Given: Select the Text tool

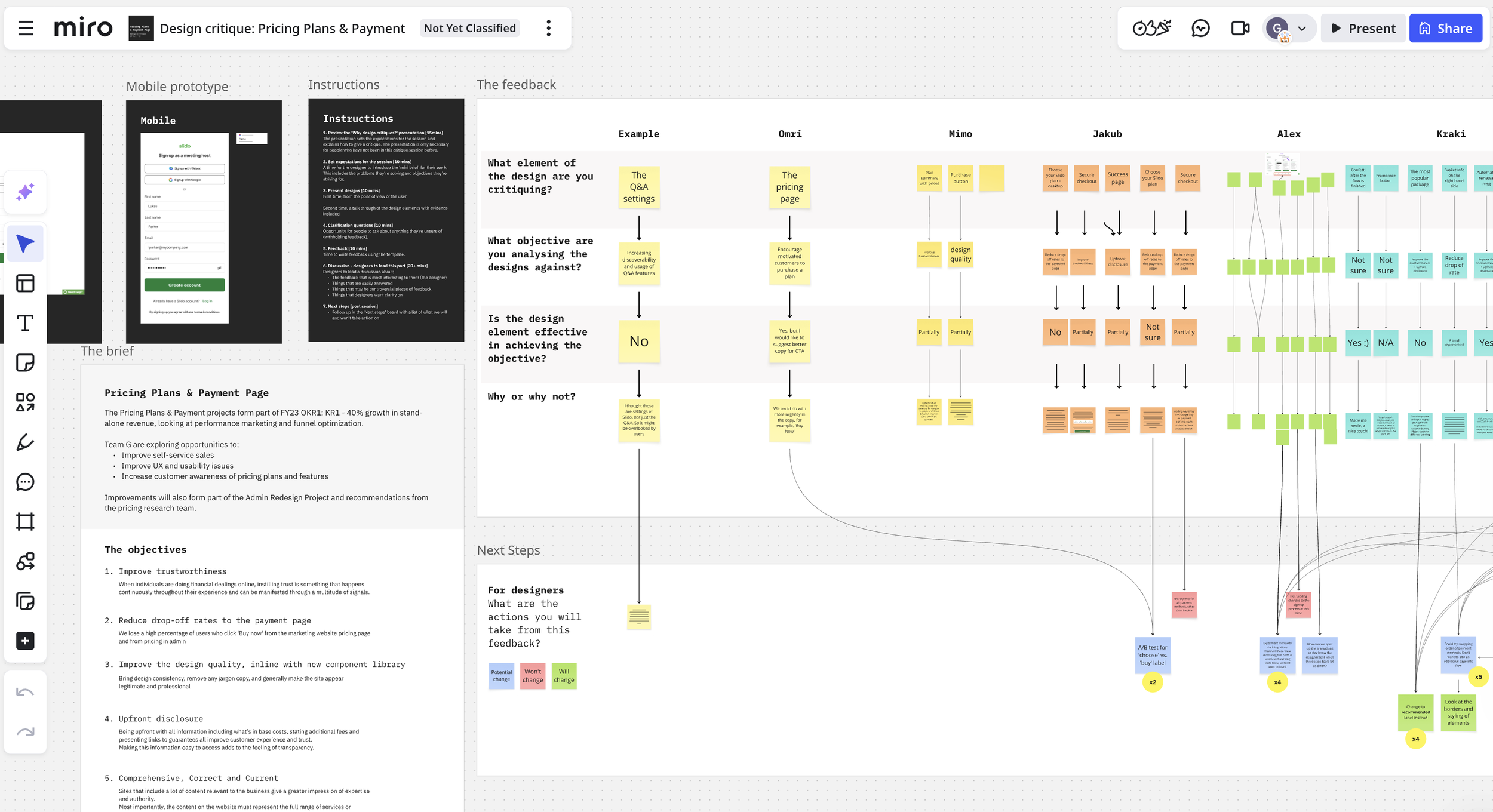Looking at the screenshot, I should tap(25, 323).
